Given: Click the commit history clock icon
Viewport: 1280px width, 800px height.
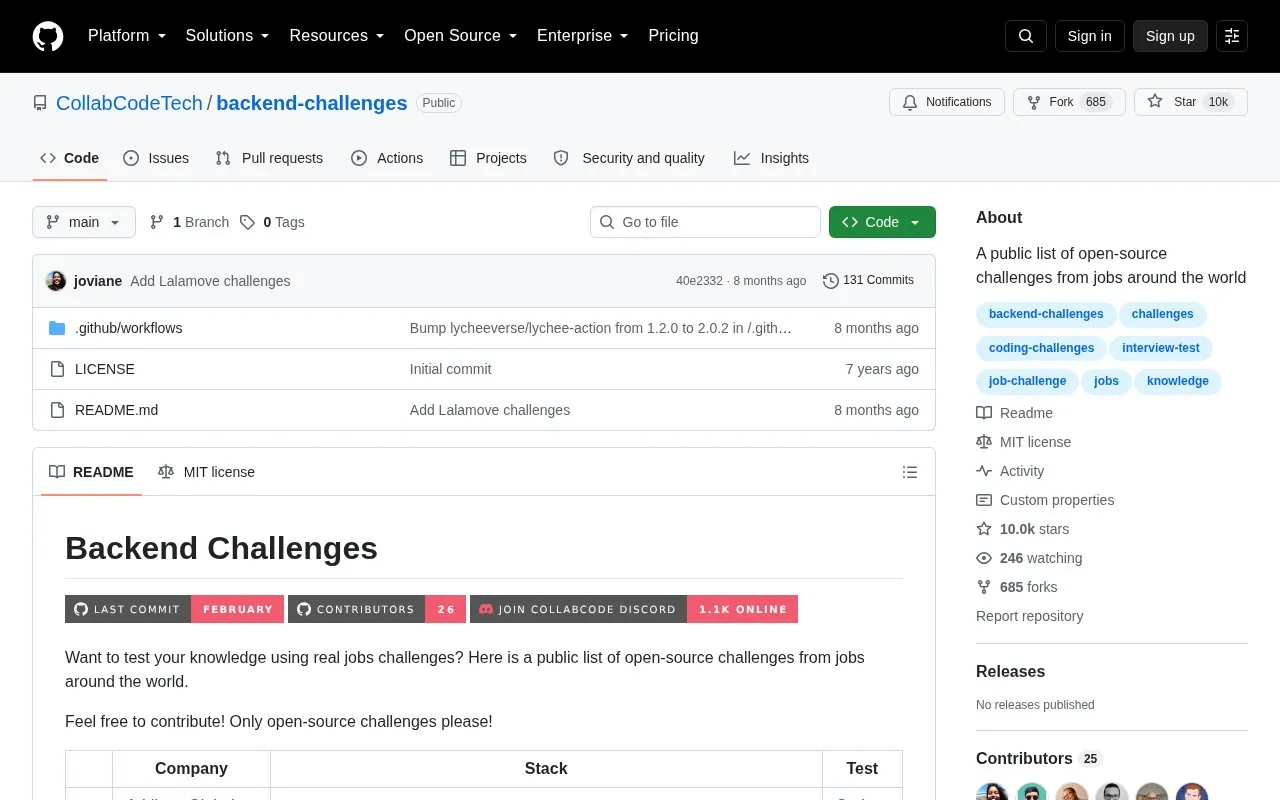Looking at the screenshot, I should pos(830,281).
